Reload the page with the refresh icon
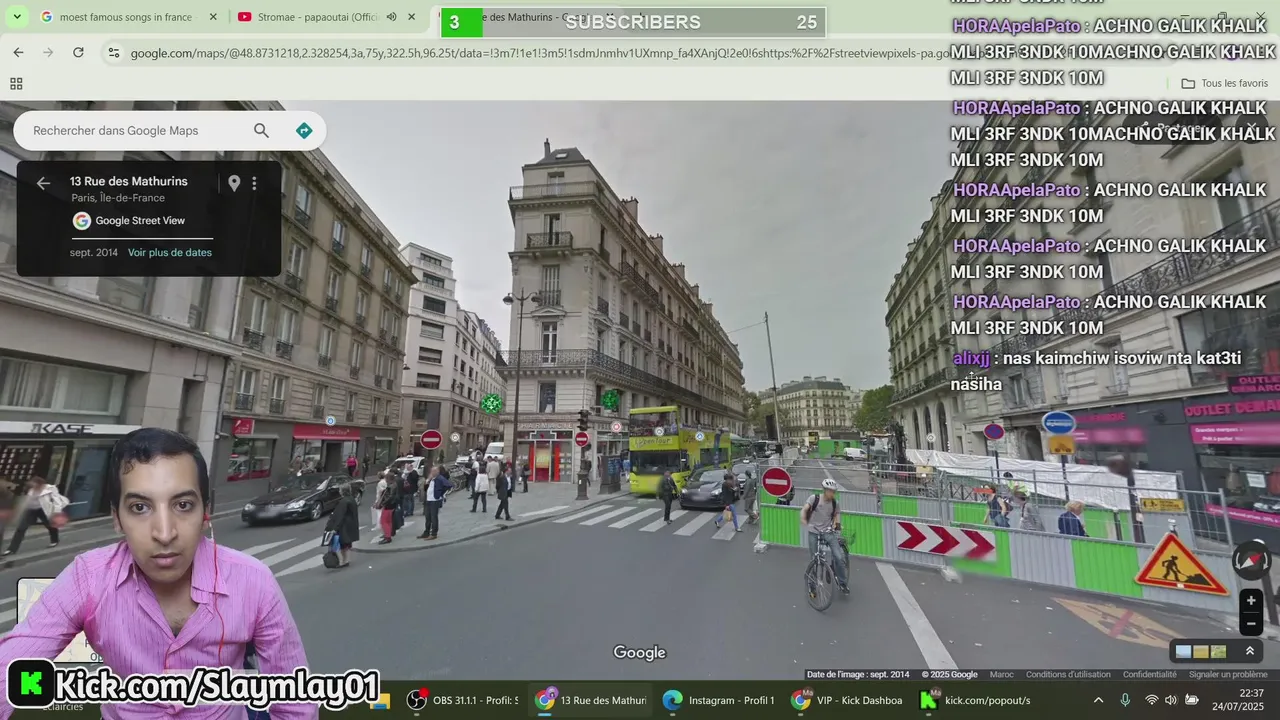The image size is (1280, 720). click(x=78, y=52)
